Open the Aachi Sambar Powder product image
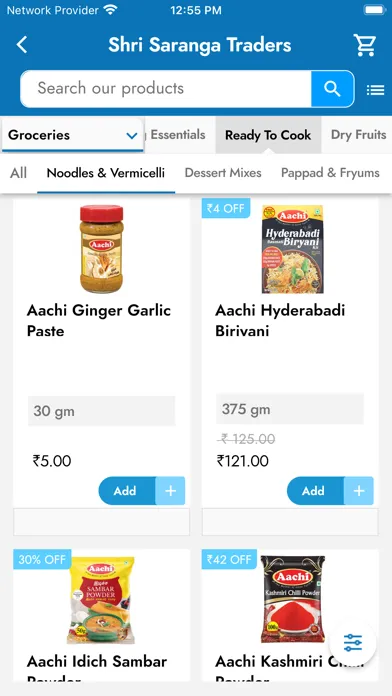This screenshot has height=696, width=392. [101, 600]
